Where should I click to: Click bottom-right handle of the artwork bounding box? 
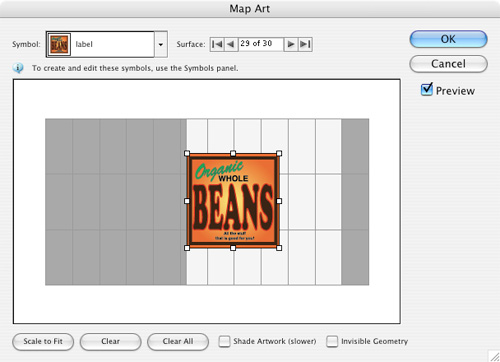coord(279,248)
